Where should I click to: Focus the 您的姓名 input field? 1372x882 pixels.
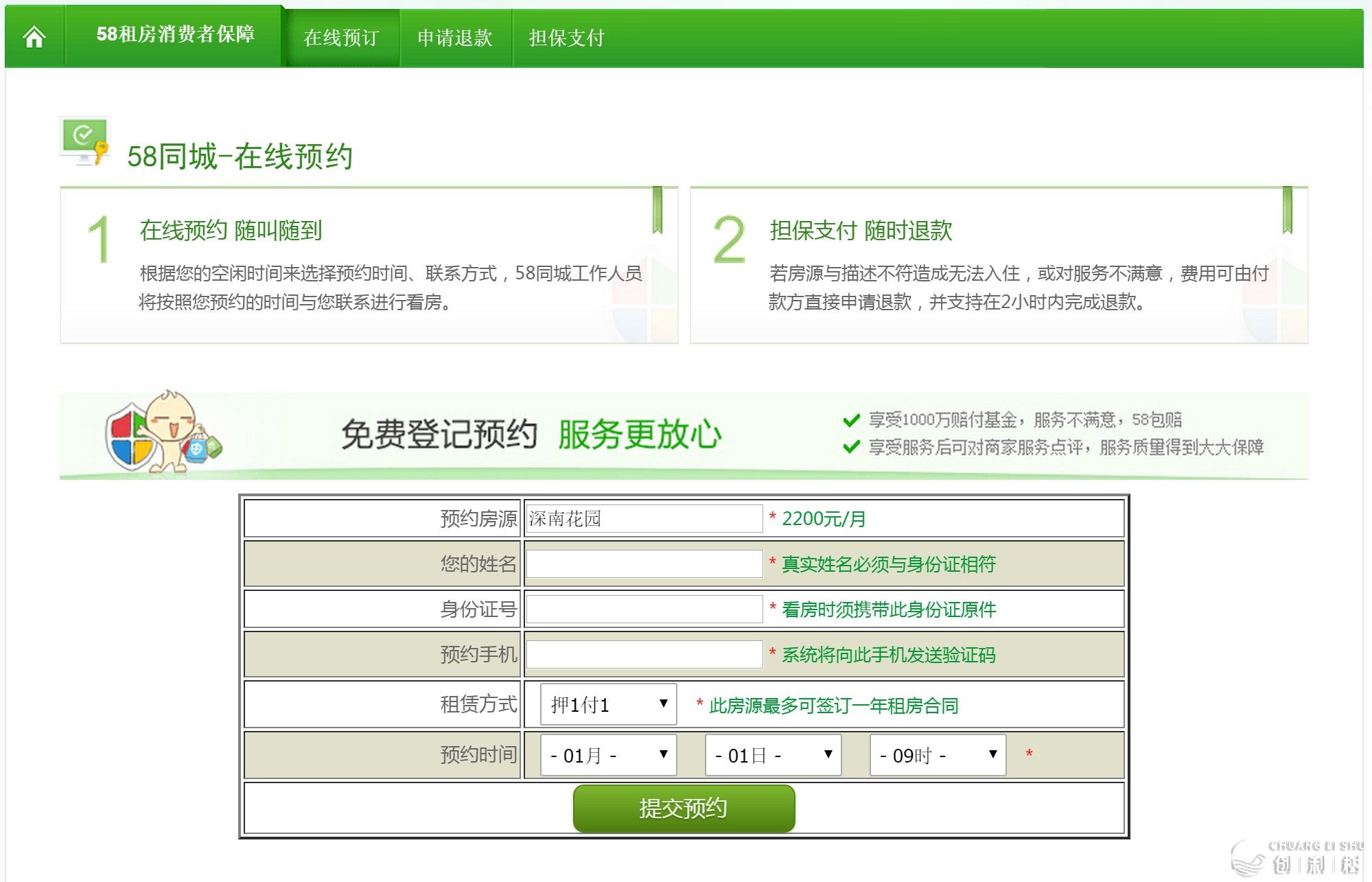644,564
